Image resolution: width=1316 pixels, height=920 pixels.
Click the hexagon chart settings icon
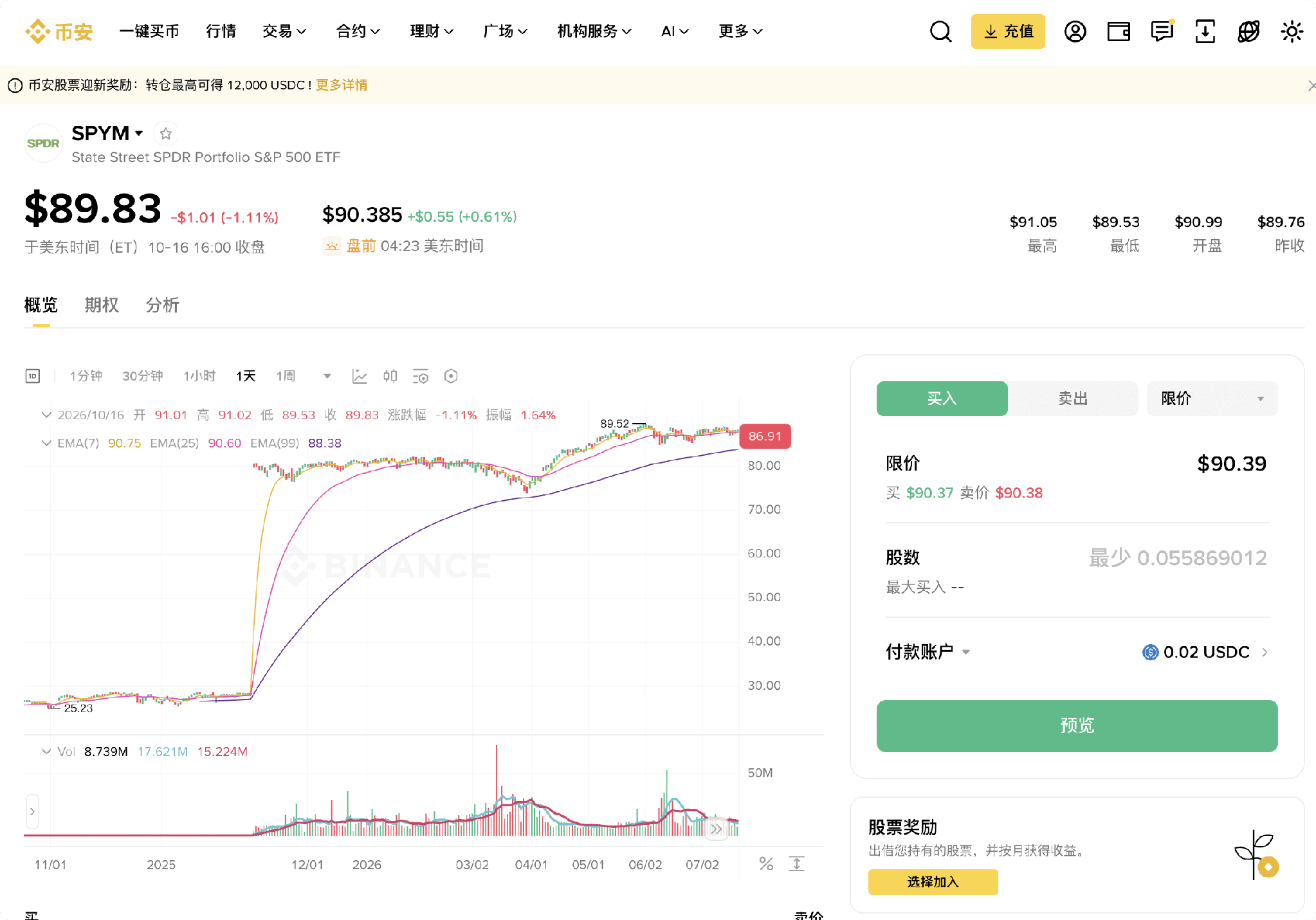tap(451, 376)
